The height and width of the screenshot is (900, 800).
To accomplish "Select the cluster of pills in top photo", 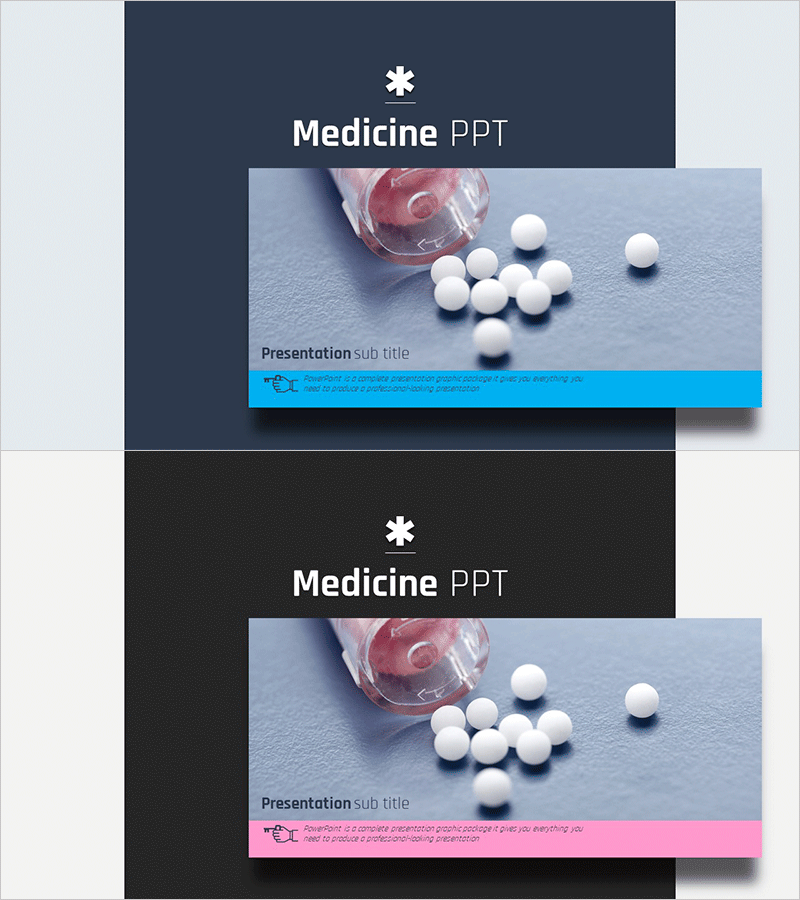I will pos(501,284).
